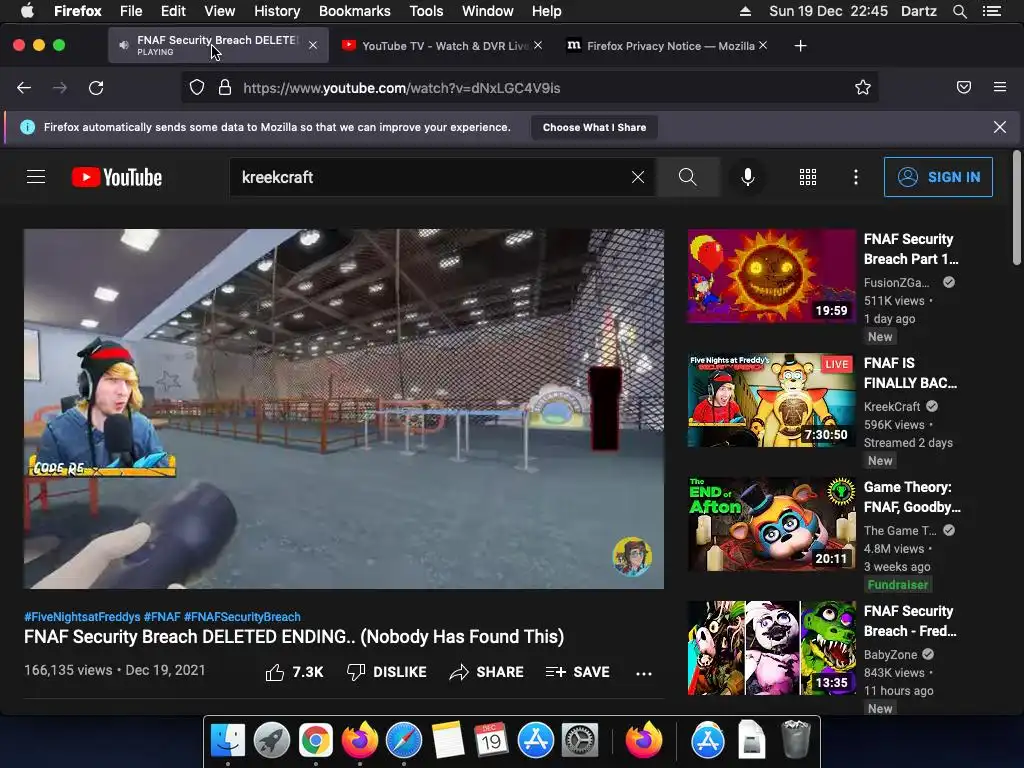
Task: Open Notes from the Dock
Action: 448,740
